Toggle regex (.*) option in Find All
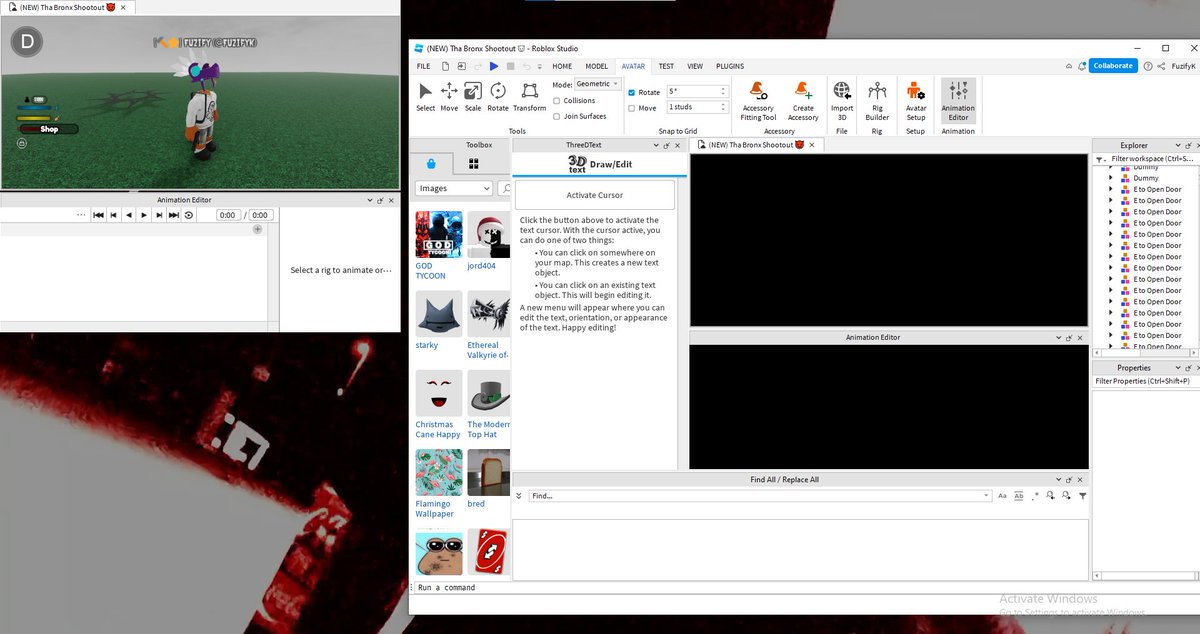 pos(1035,496)
